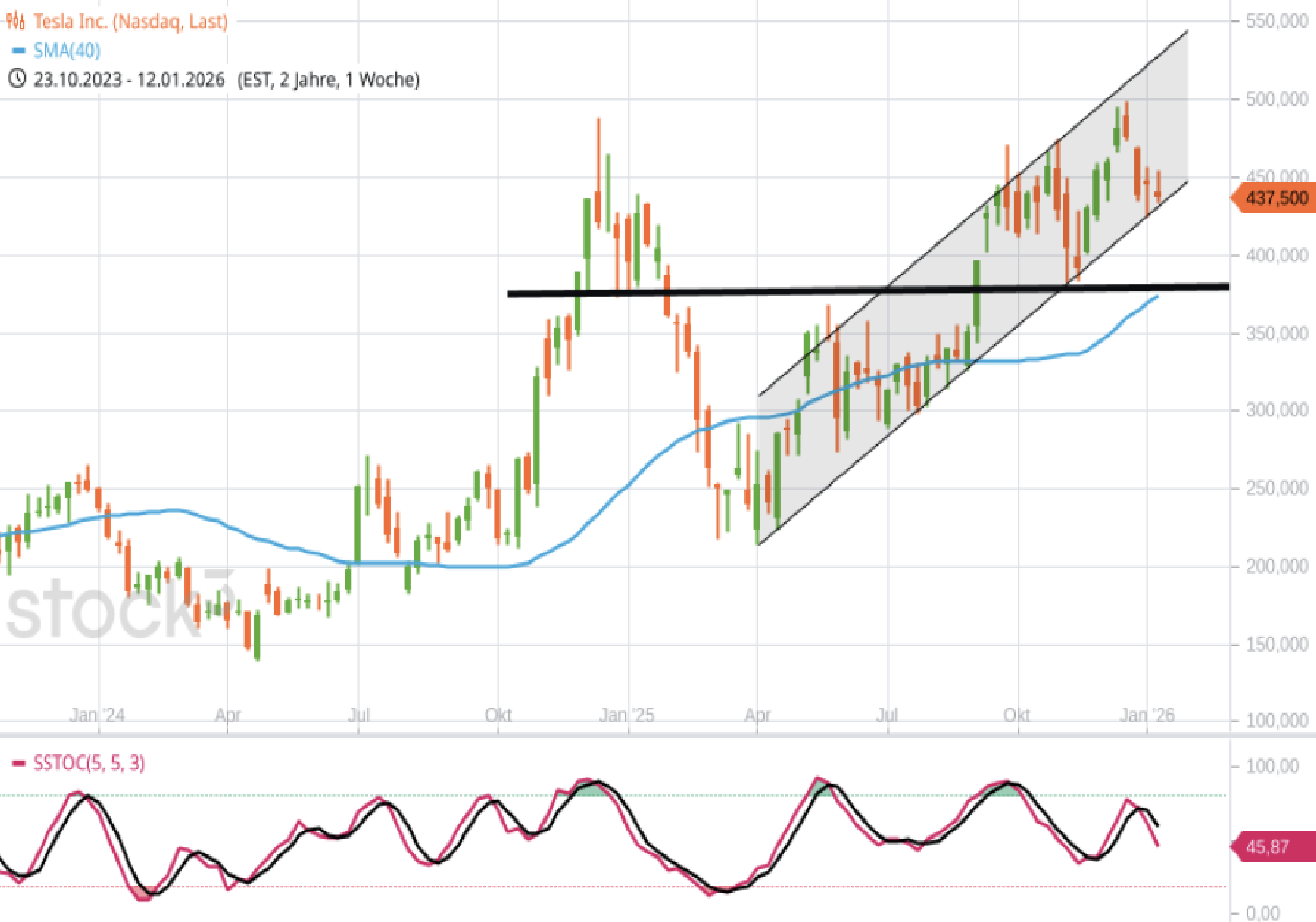The height and width of the screenshot is (922, 1316).
Task: Click the Jan '24 time axis label
Action: 97,715
